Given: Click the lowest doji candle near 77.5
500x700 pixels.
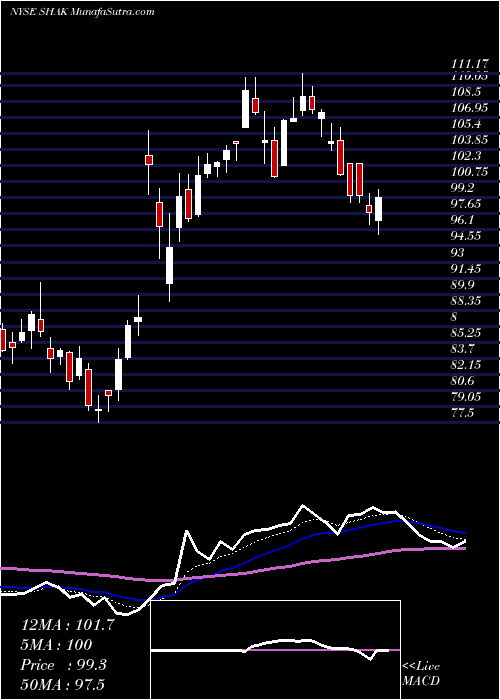Looking at the screenshot, I should 98,409.
